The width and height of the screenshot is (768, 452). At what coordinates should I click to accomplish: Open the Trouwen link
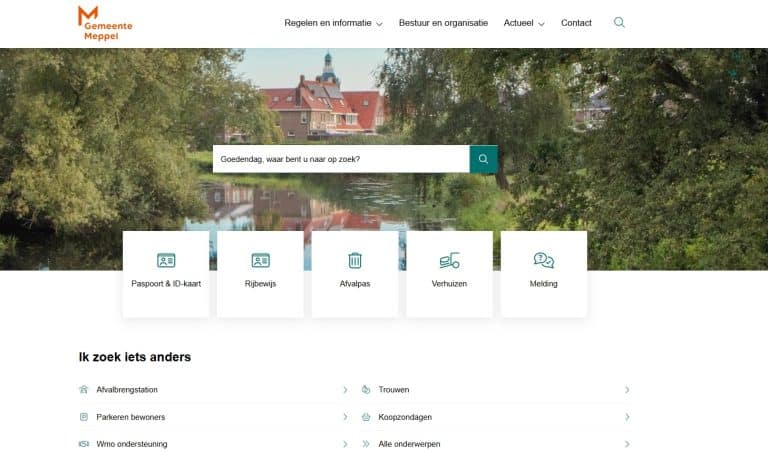pyautogui.click(x=394, y=390)
